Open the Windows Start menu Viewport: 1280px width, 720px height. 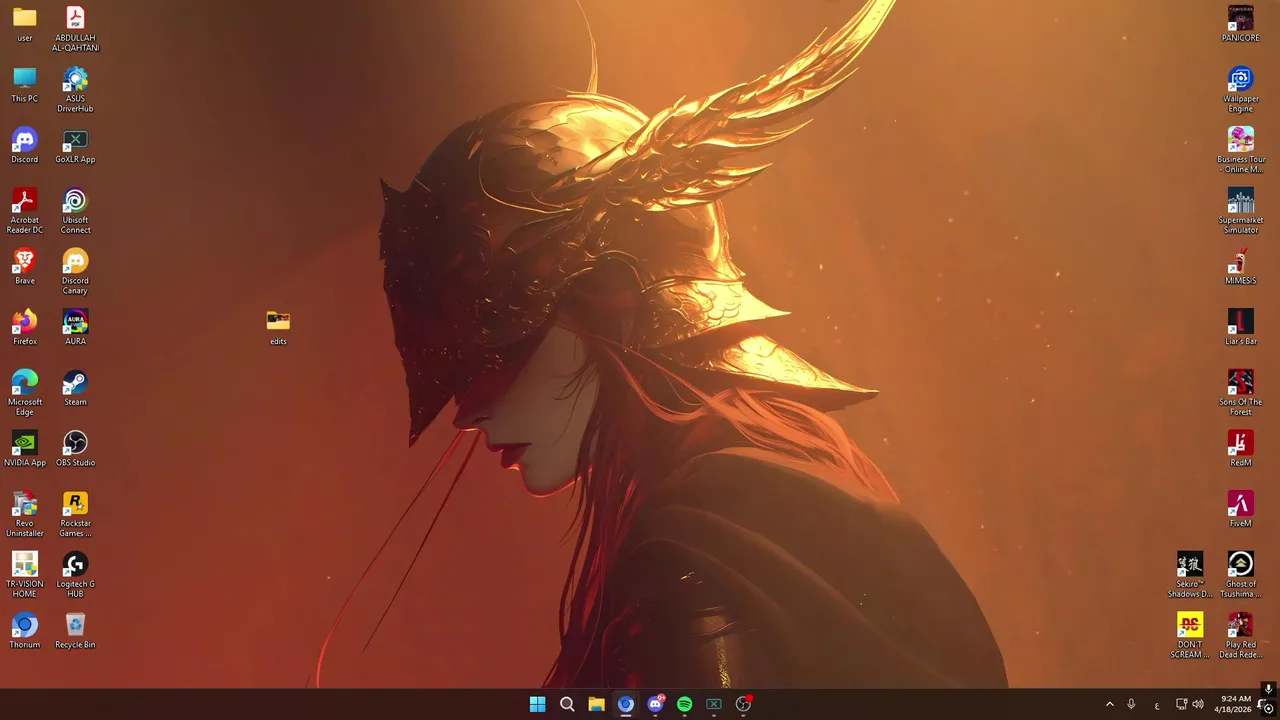537,704
